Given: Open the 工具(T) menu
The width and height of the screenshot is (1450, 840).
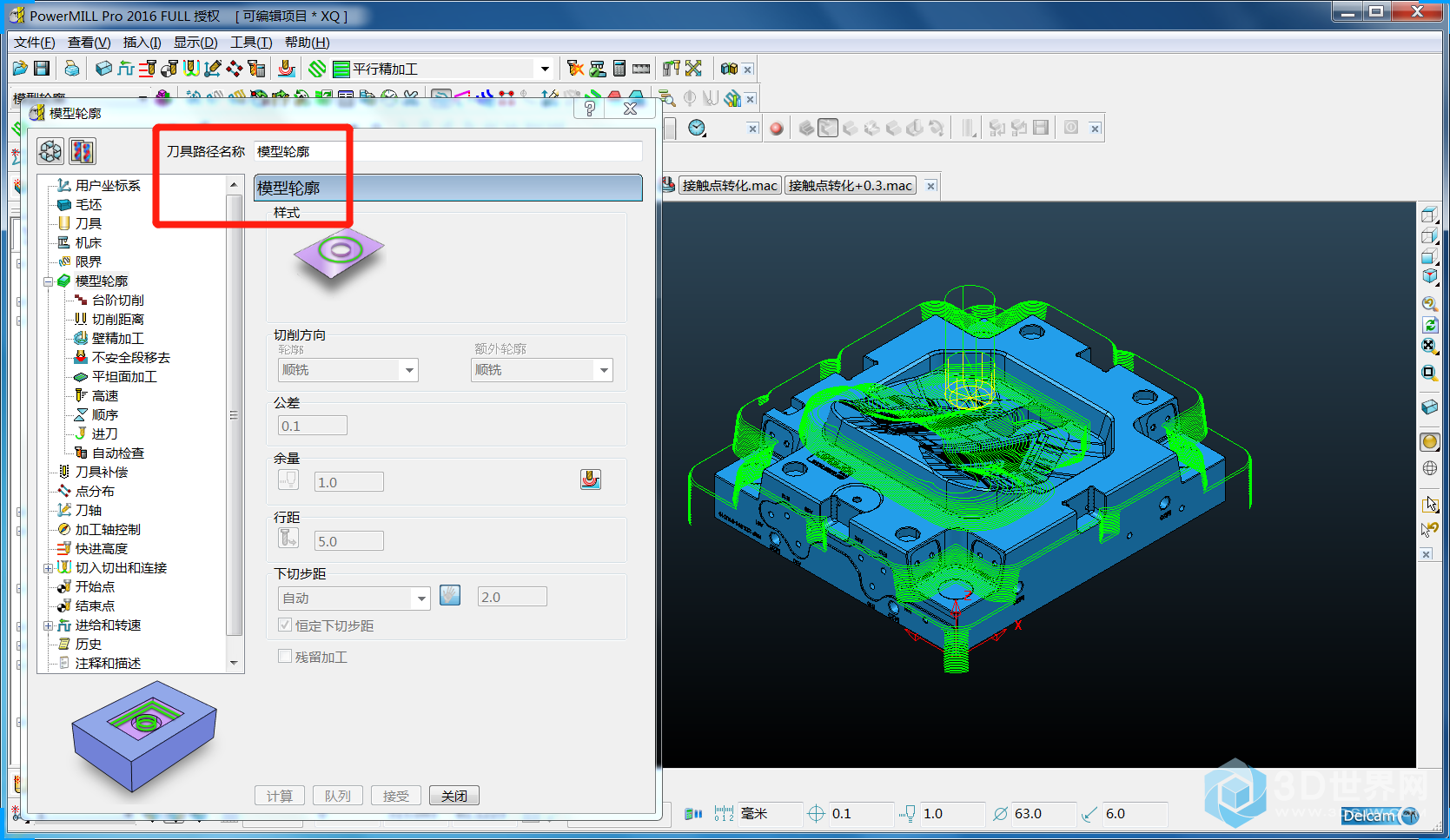Looking at the screenshot, I should pyautogui.click(x=251, y=43).
